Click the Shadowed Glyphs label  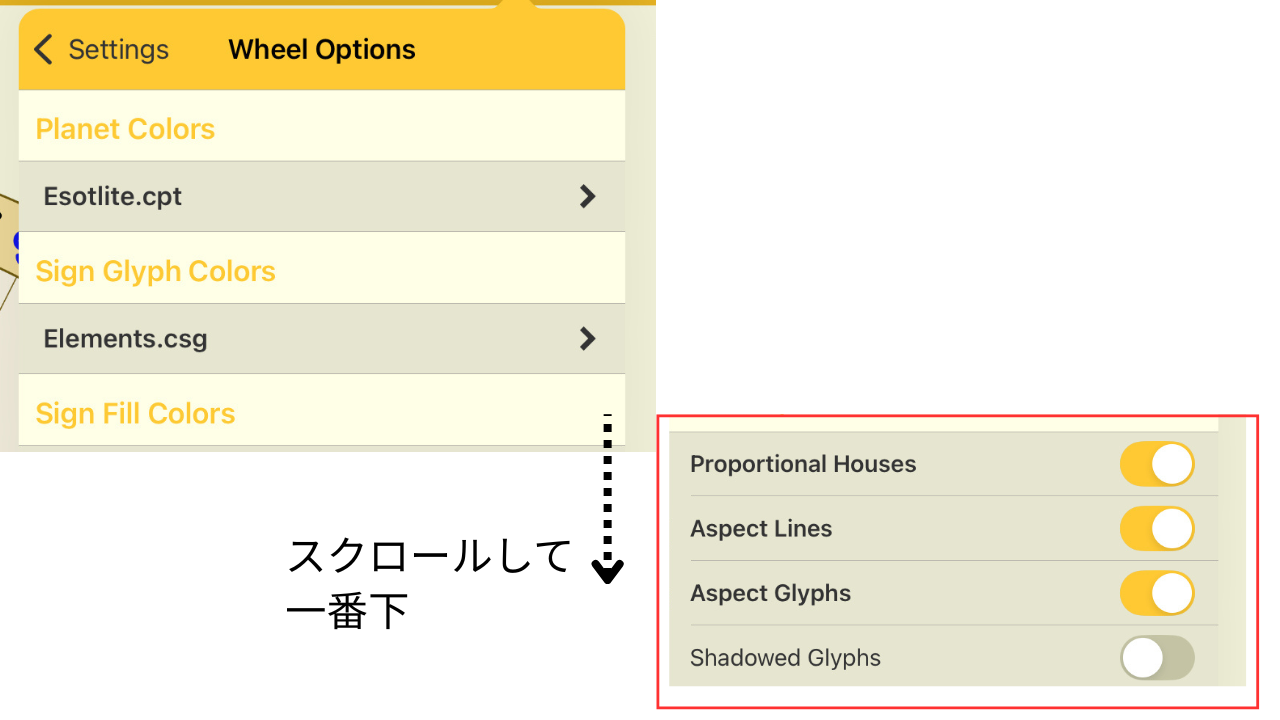pos(785,658)
